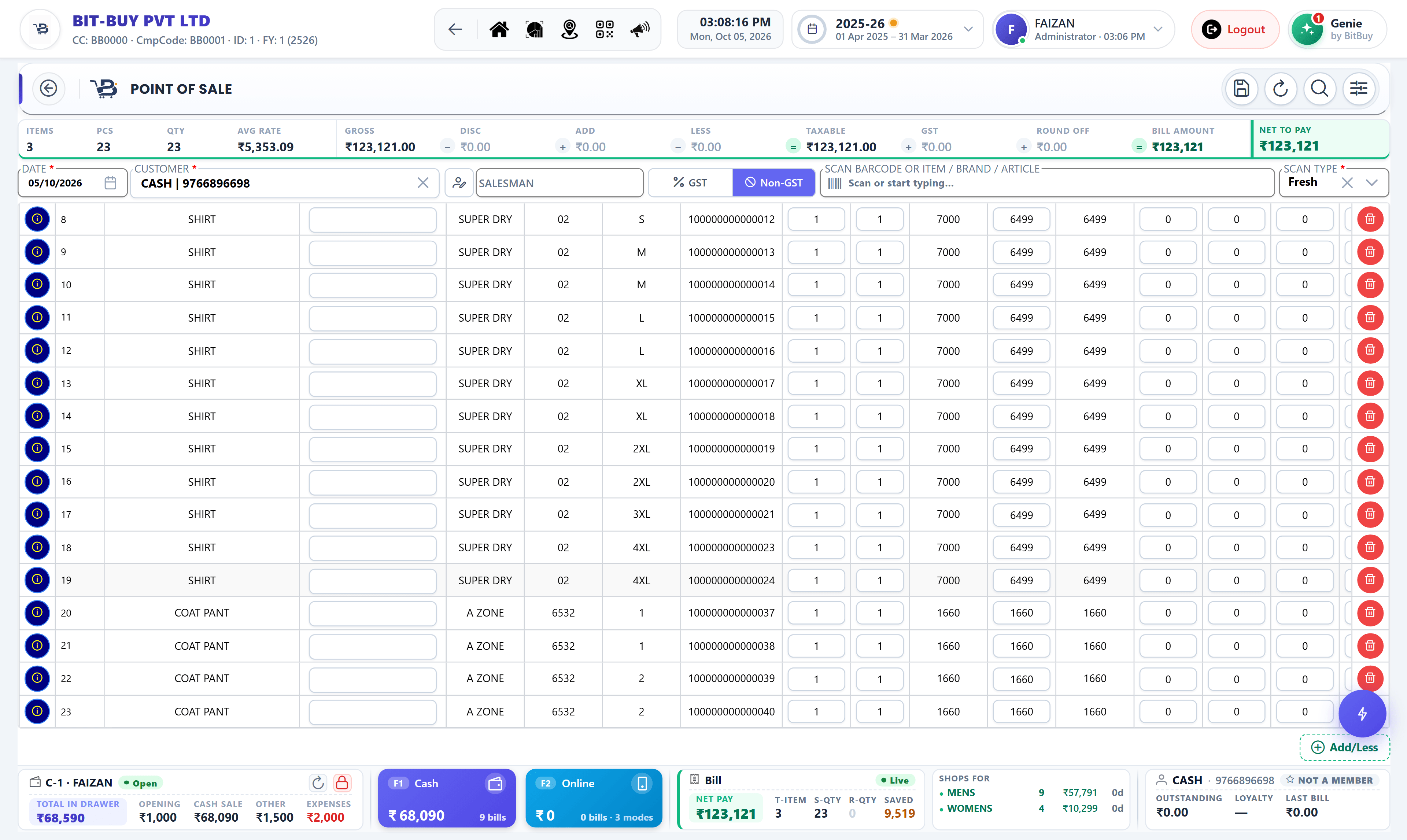The width and height of the screenshot is (1407, 840).
Task: Click the back arrow in top toolbar
Action: point(455,29)
